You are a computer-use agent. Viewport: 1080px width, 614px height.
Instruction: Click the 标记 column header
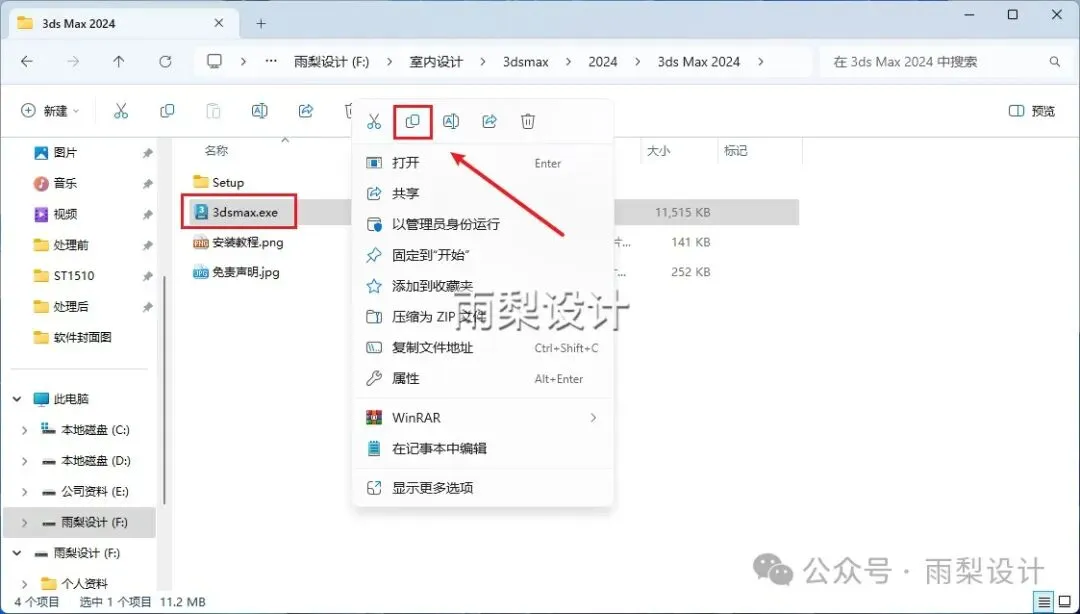tap(735, 150)
